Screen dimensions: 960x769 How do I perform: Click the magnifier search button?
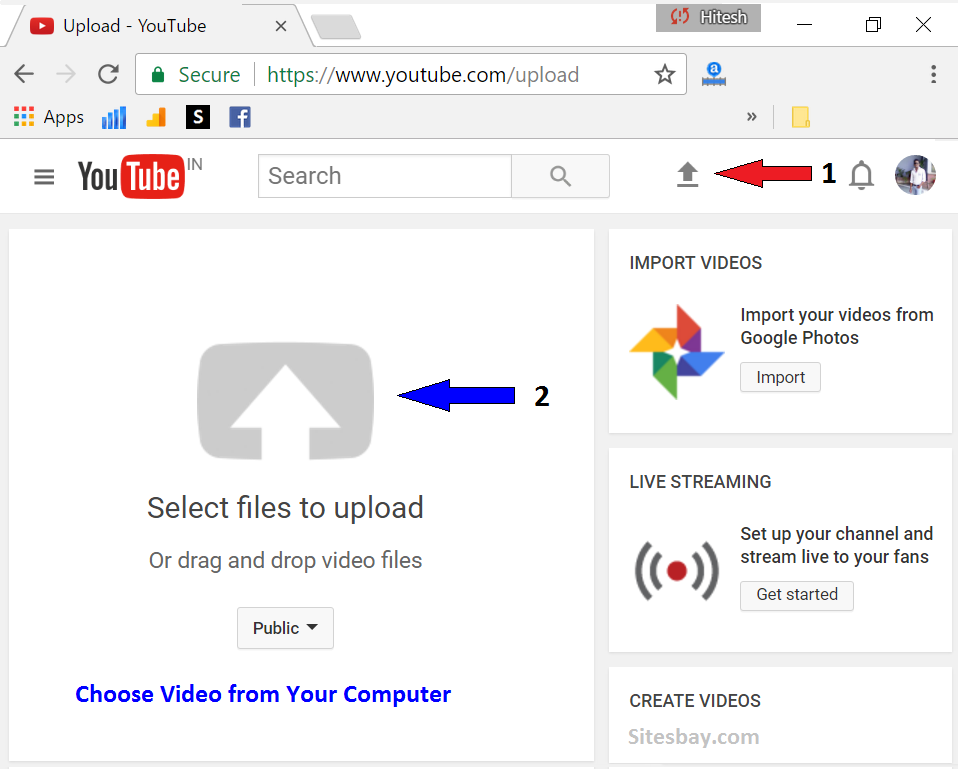[560, 176]
